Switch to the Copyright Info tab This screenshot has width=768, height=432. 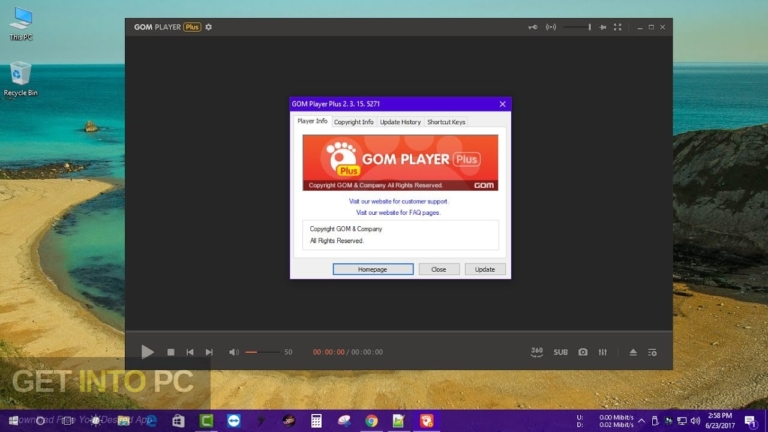pyautogui.click(x=354, y=122)
